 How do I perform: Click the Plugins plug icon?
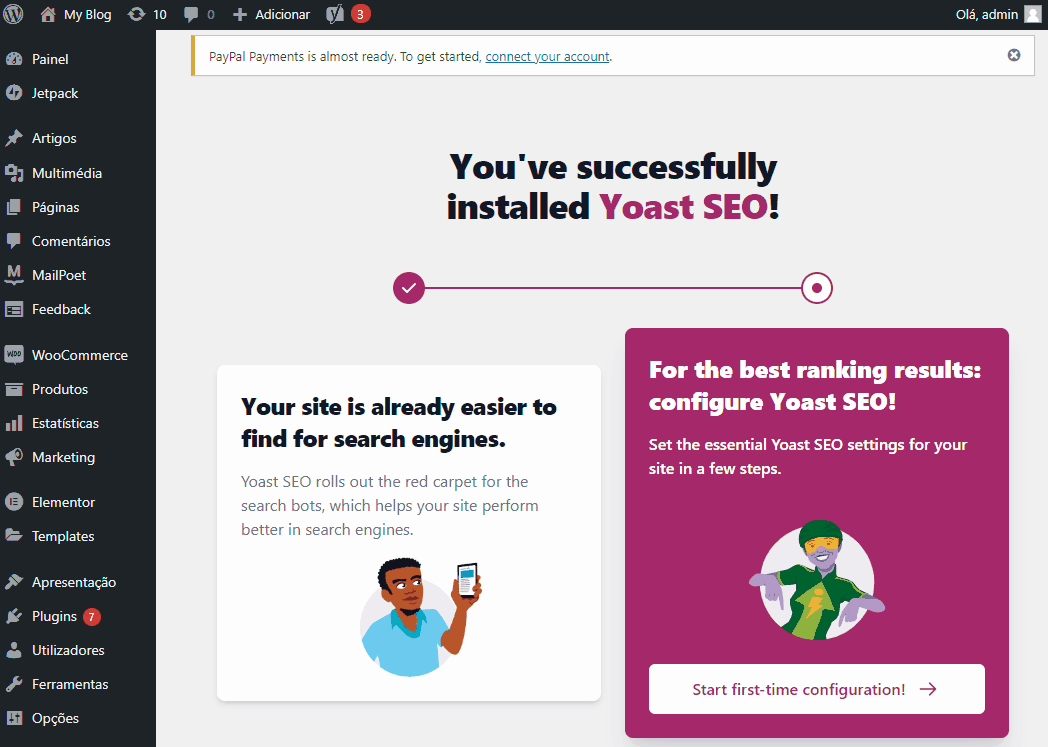pos(14,616)
